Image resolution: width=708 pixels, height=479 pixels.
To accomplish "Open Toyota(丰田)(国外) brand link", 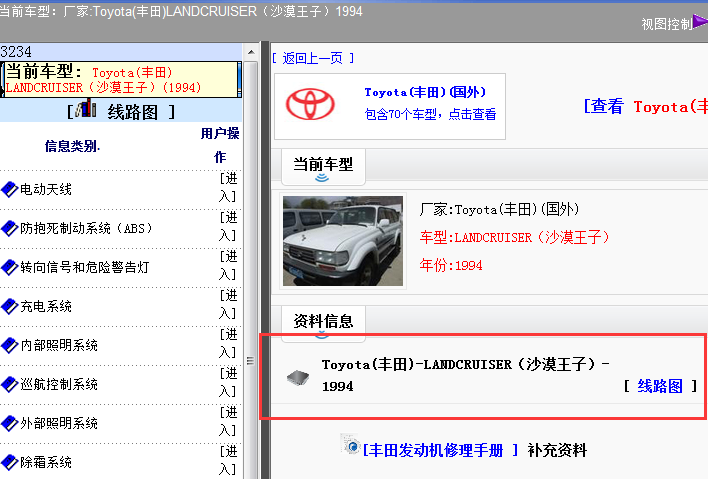I will (x=425, y=92).
